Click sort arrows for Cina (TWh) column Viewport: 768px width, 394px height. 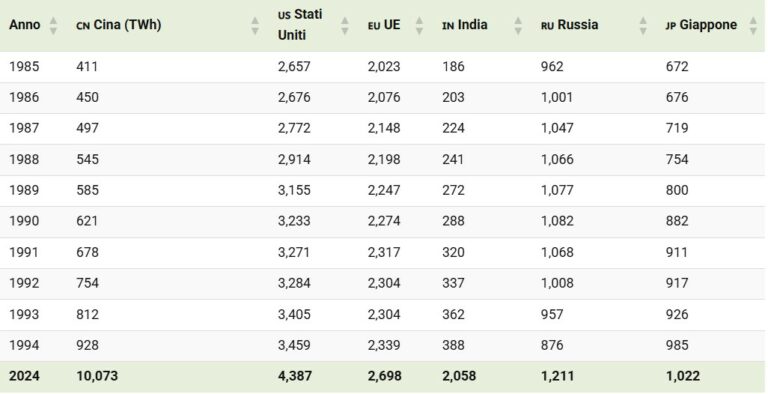[255, 25]
